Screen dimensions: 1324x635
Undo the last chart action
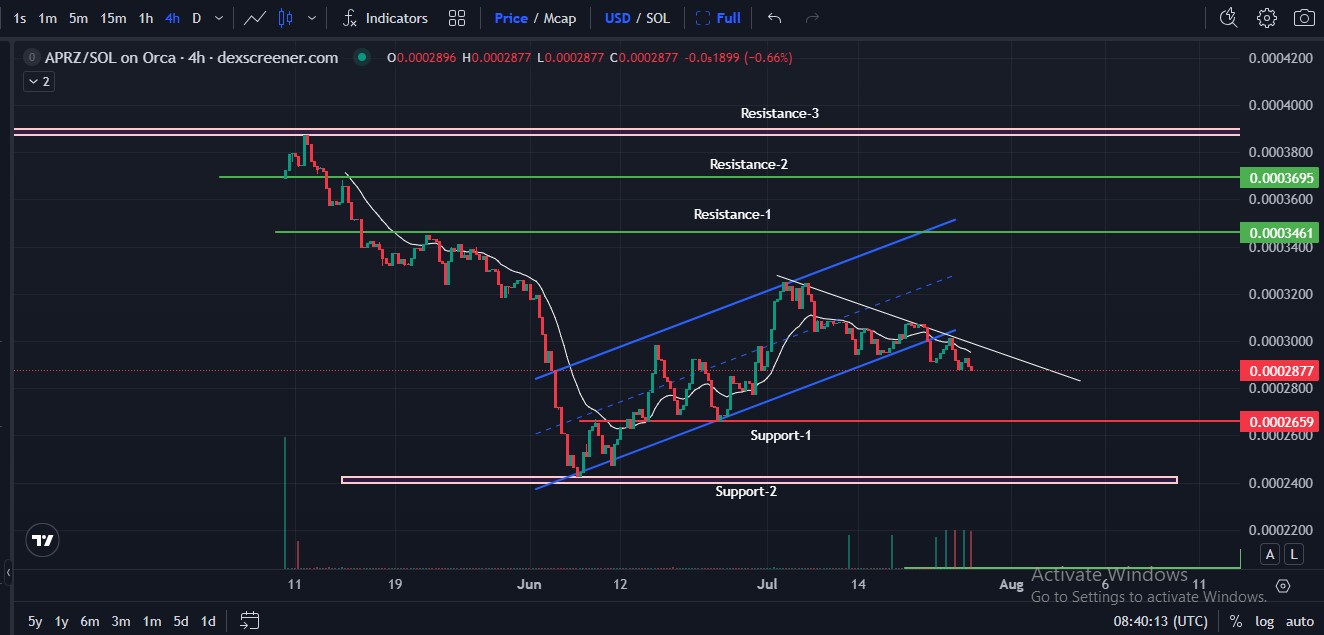point(774,18)
